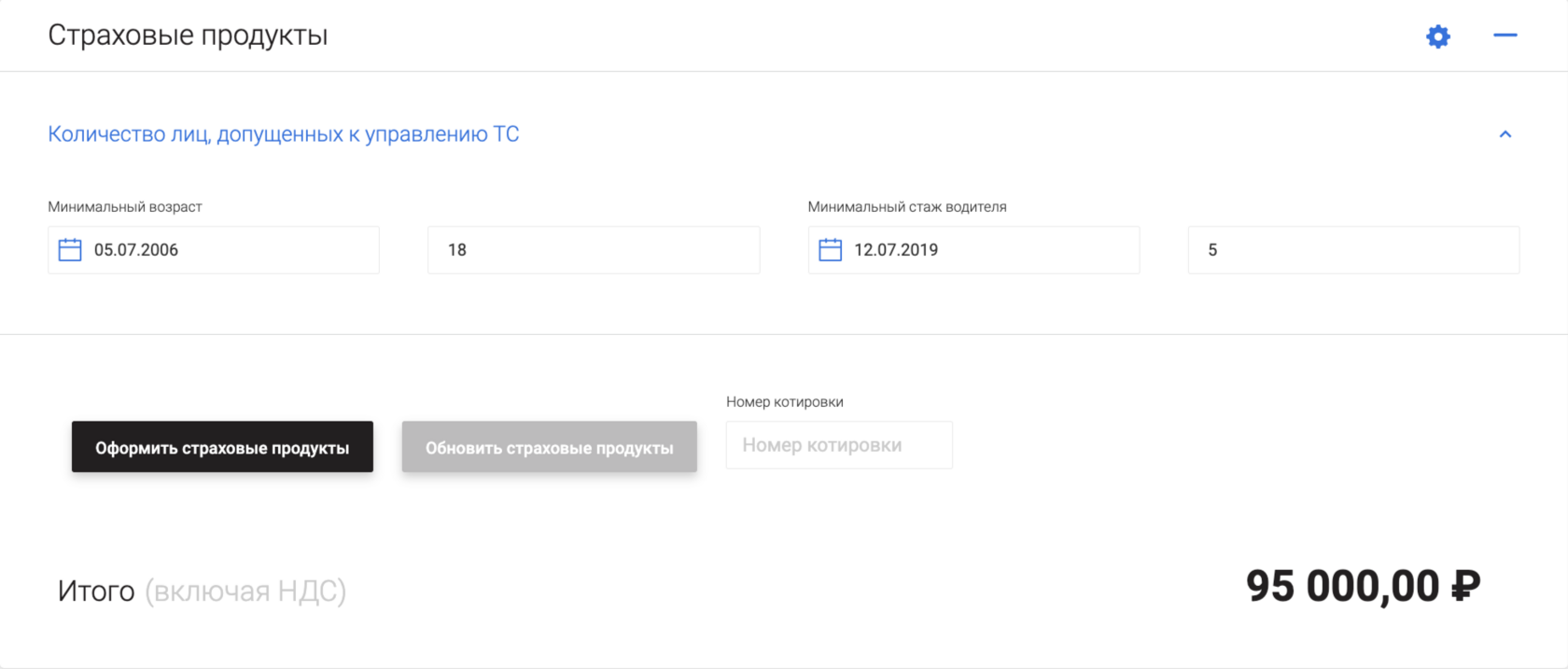Click the total amount 95 000,00 ₽

(1363, 587)
